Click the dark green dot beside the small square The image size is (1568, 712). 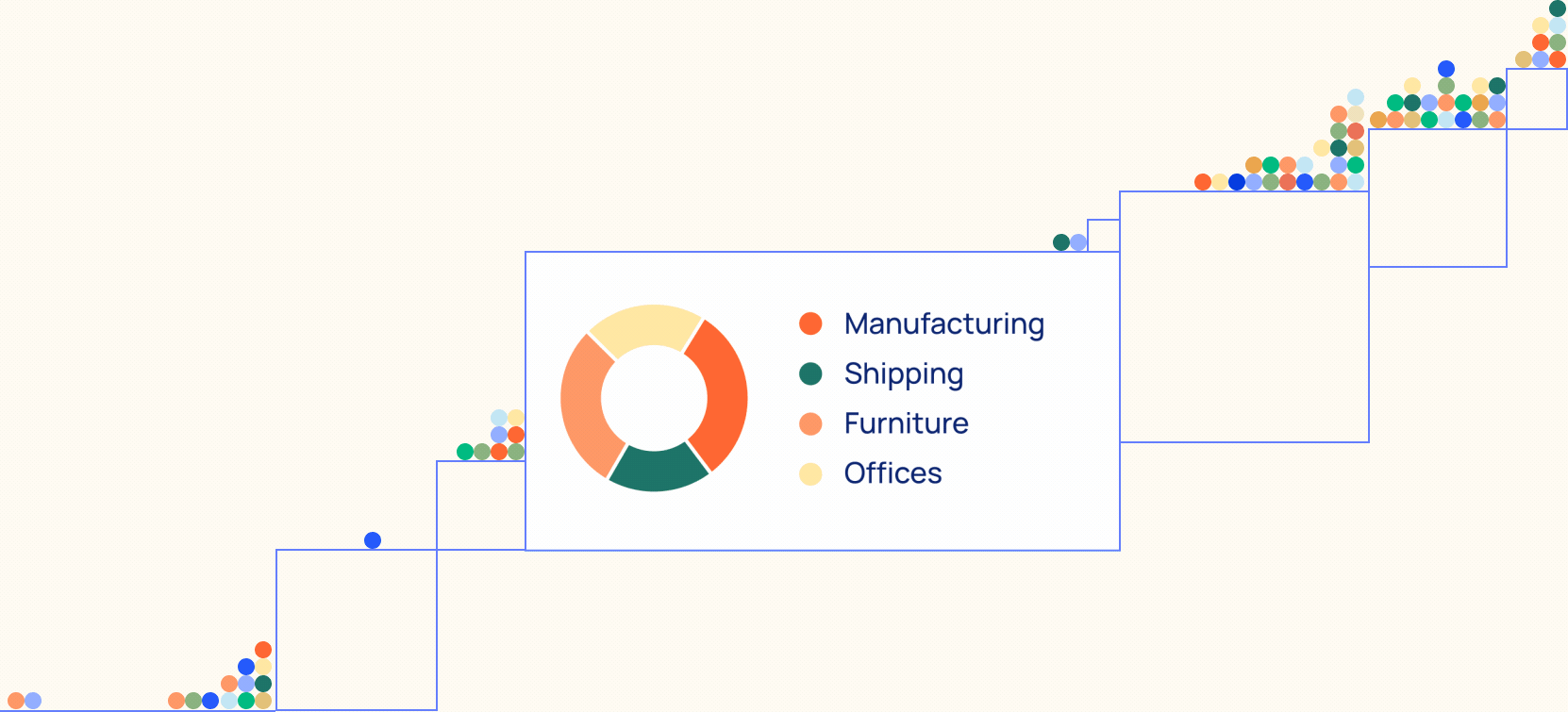click(1061, 242)
